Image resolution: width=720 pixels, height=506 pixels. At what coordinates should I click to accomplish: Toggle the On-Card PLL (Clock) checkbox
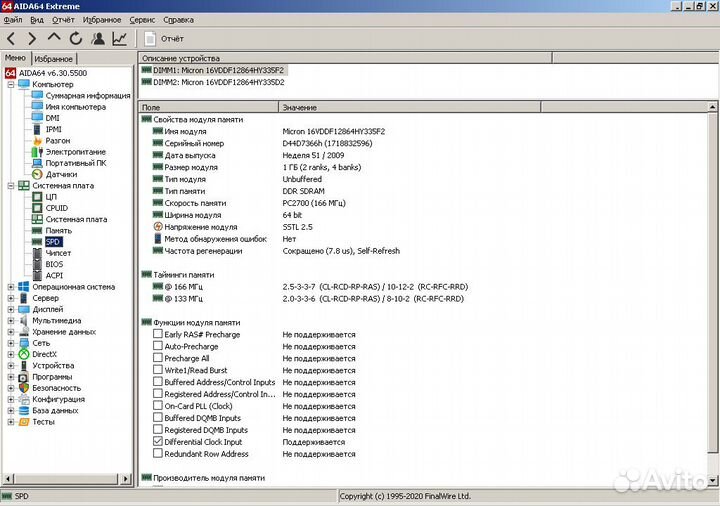click(158, 405)
